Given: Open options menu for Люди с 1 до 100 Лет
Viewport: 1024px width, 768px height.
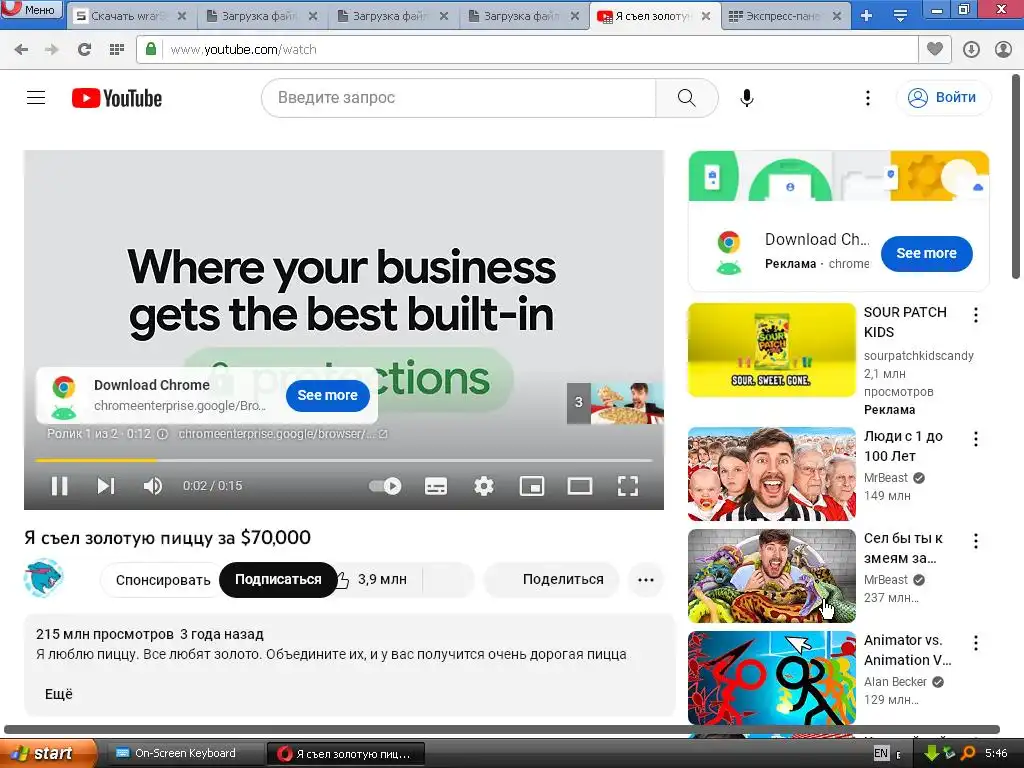Looking at the screenshot, I should click(x=976, y=439).
